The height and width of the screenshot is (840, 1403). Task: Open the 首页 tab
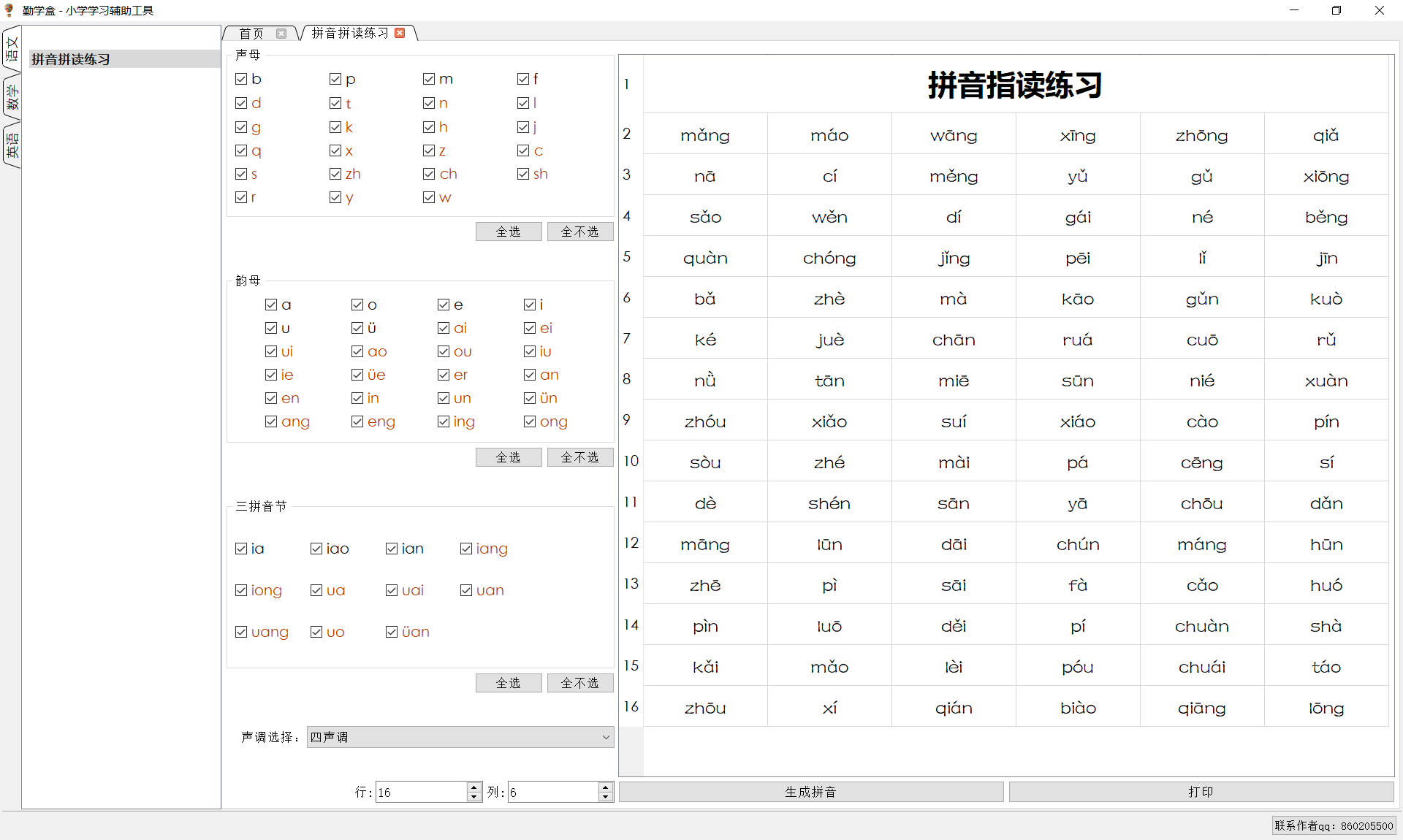(x=252, y=34)
